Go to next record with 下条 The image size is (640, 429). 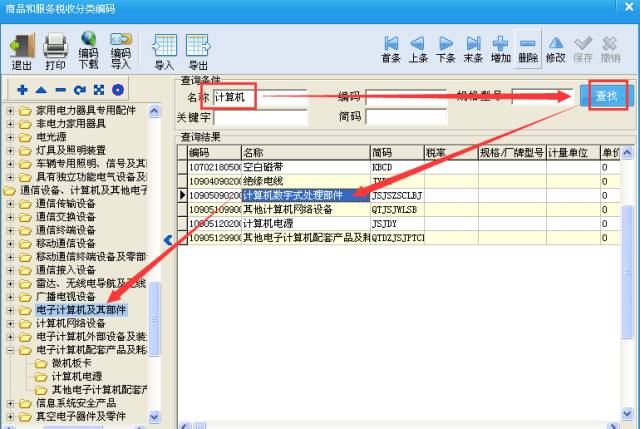point(446,50)
